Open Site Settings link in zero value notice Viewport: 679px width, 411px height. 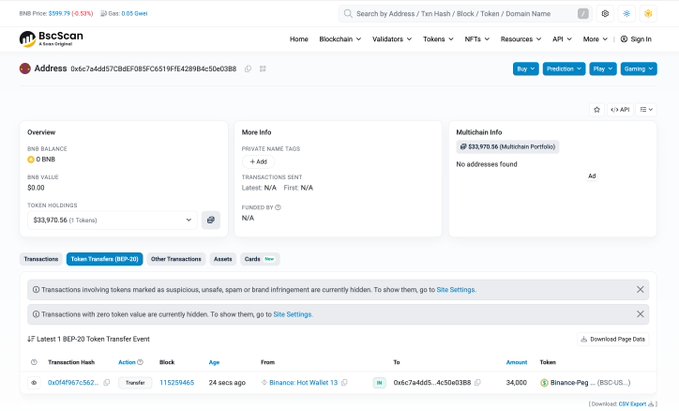(293, 314)
